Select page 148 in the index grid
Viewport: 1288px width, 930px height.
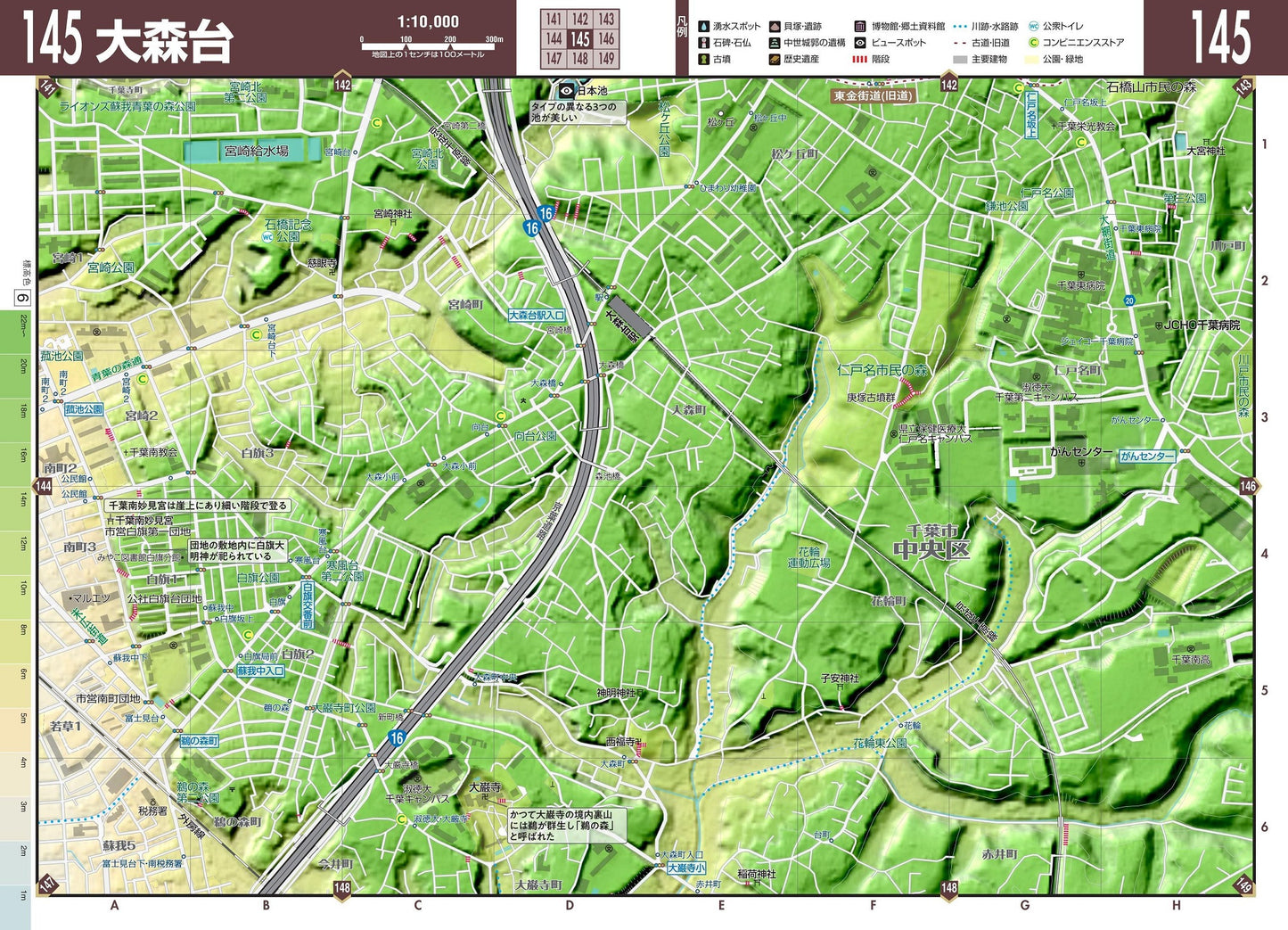pos(580,59)
